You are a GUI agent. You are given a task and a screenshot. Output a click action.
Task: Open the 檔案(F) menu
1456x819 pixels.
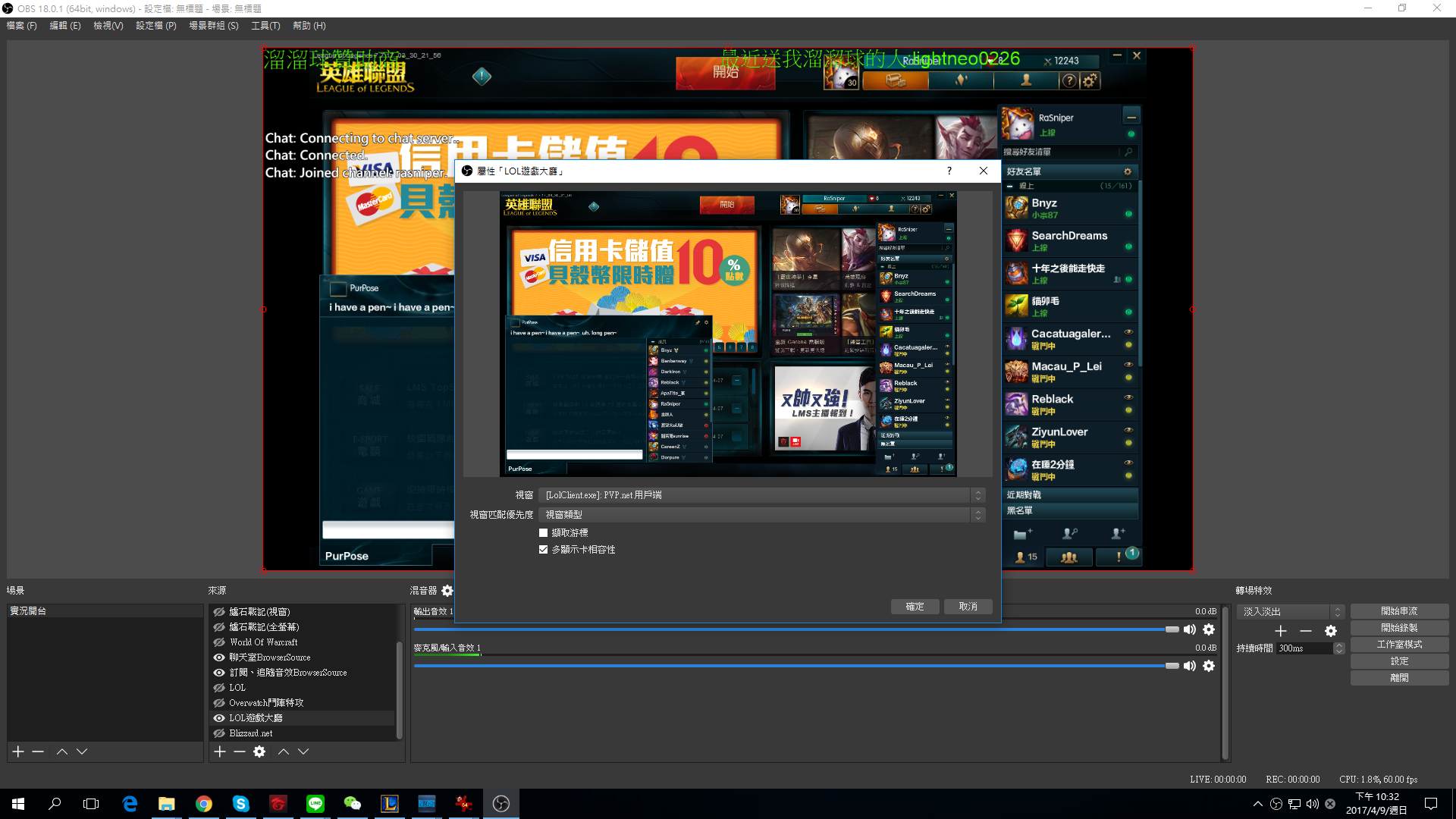point(21,26)
